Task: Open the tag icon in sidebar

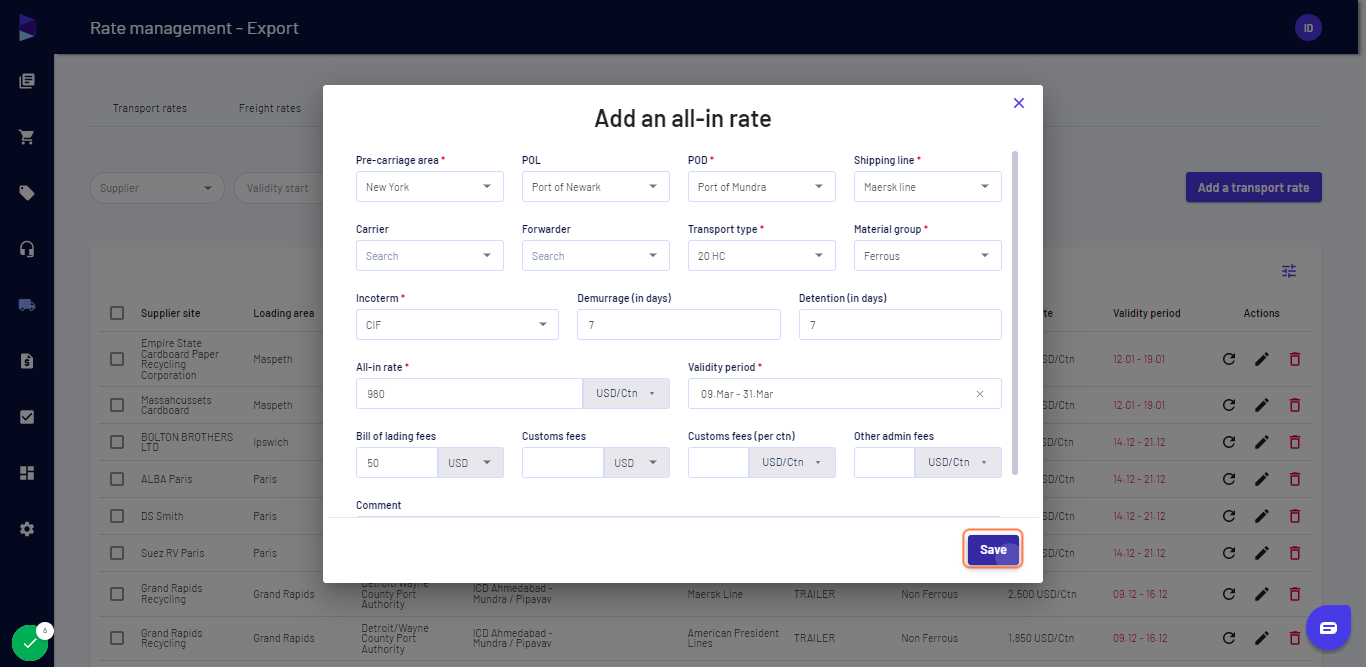Action: (x=27, y=193)
